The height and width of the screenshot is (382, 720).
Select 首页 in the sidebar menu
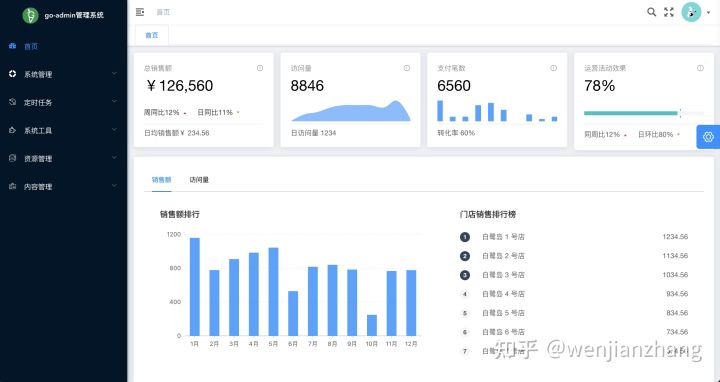pyautogui.click(x=63, y=46)
